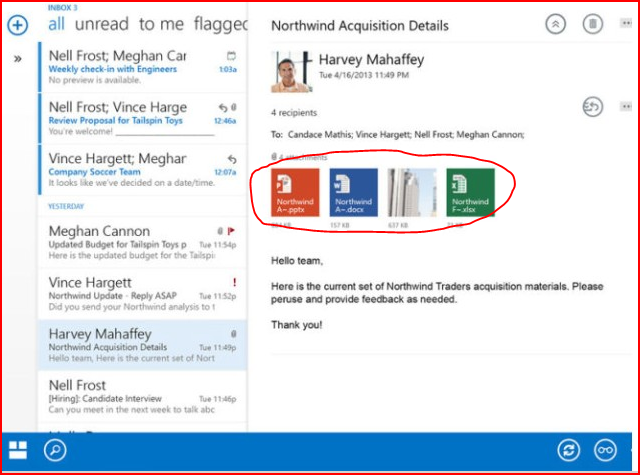The width and height of the screenshot is (640, 475).
Task: Switch to the to me filter tab
Action: (x=161, y=24)
